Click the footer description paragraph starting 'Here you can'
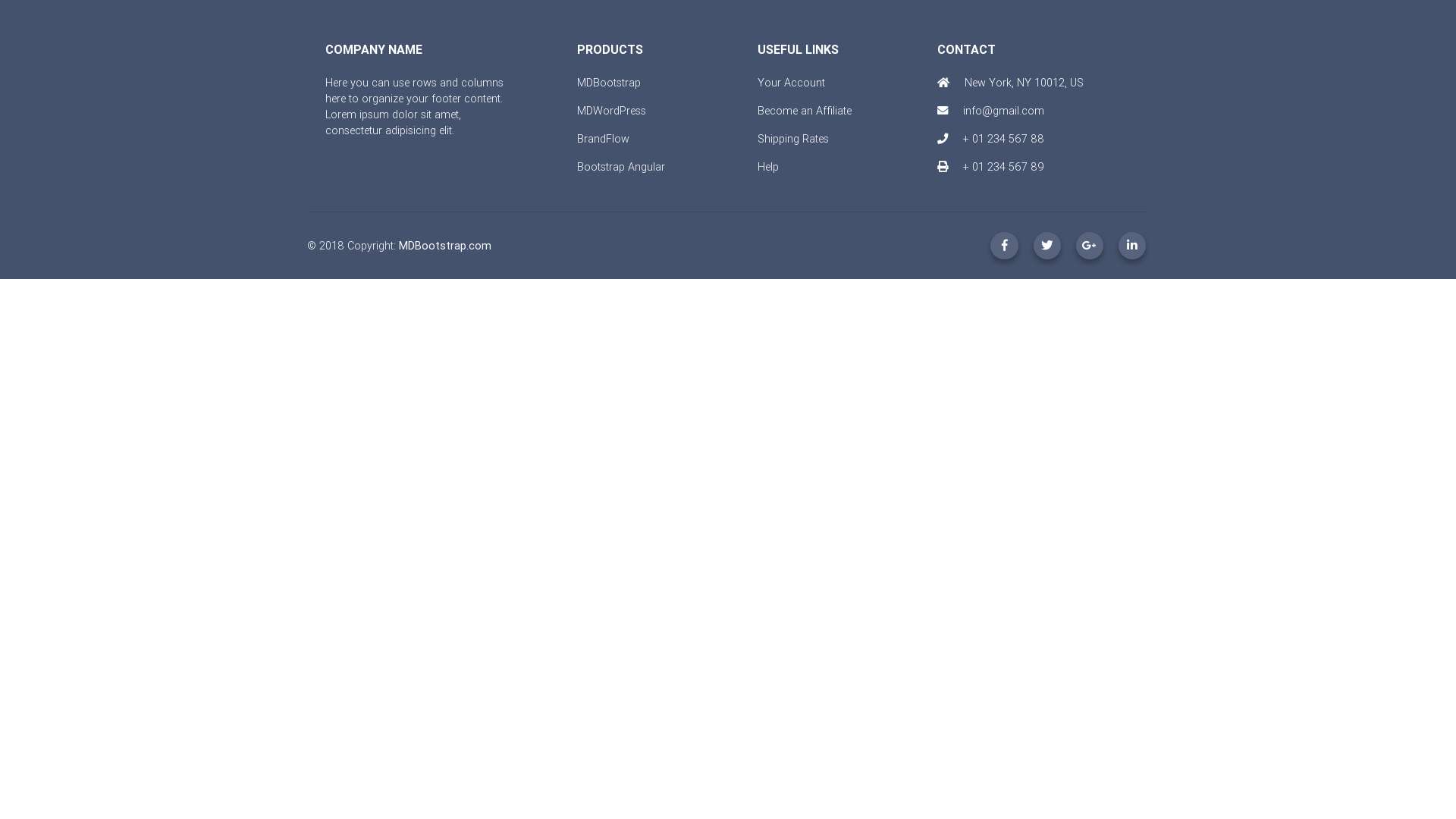The height and width of the screenshot is (819, 1456). (415, 107)
